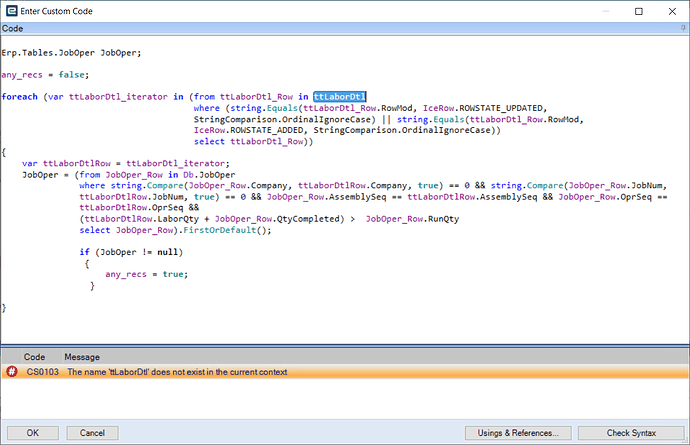
Task: Run Check Syntax
Action: (x=631, y=433)
